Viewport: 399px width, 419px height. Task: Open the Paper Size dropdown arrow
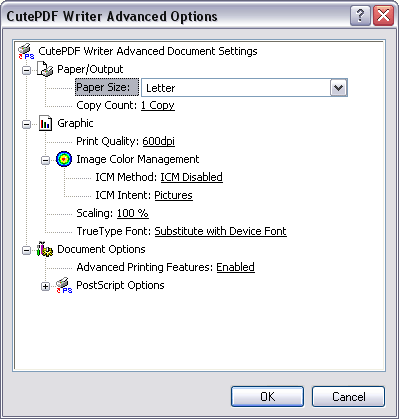(339, 88)
